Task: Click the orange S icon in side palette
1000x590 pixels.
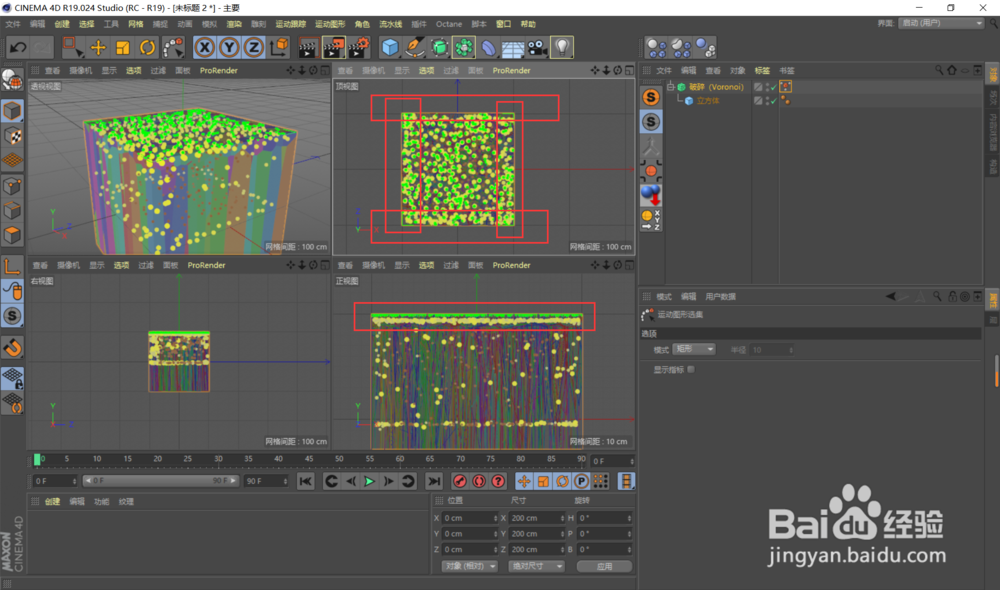Action: coord(651,97)
